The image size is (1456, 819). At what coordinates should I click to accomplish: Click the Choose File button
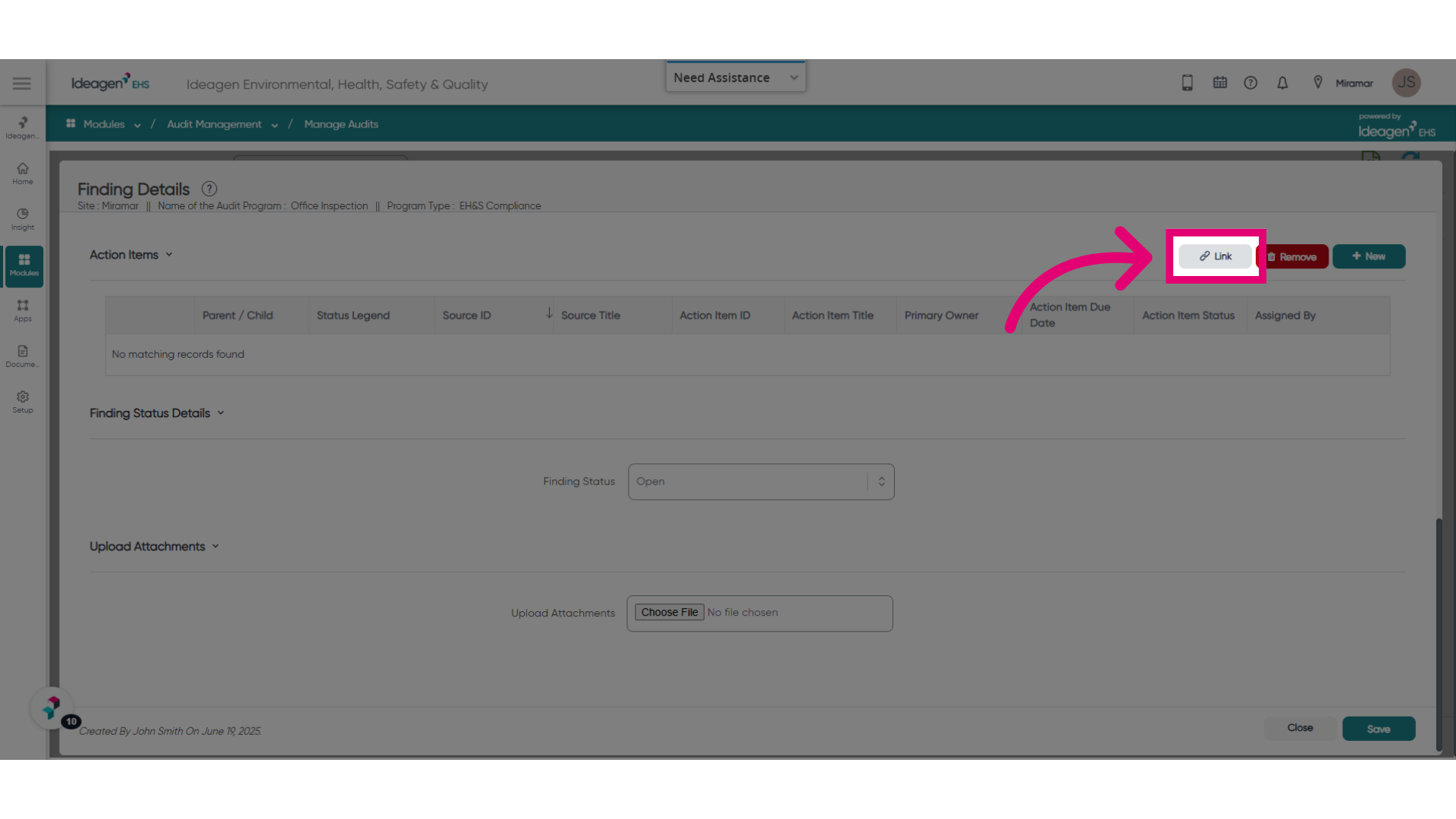click(670, 612)
